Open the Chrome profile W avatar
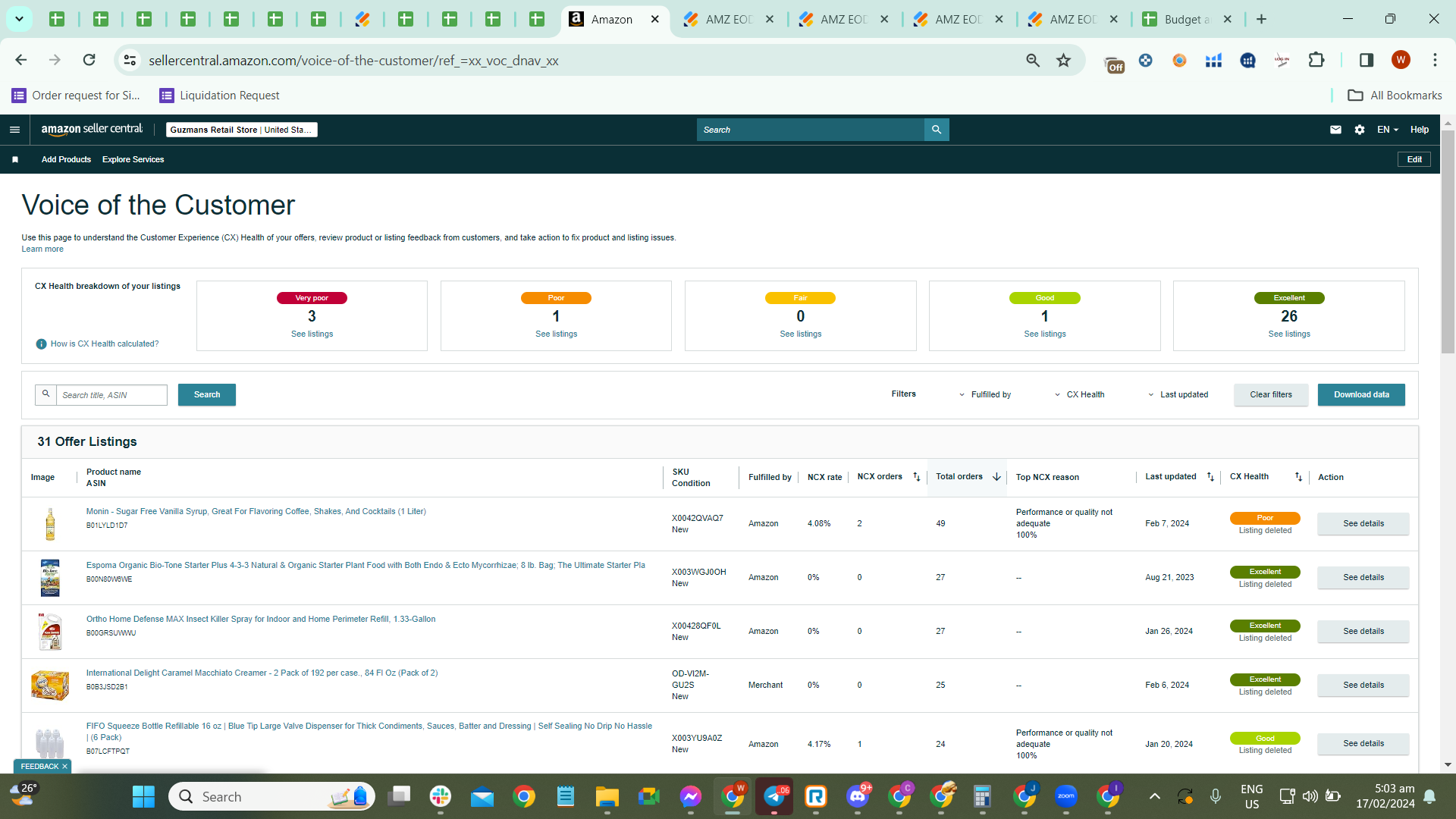1456x819 pixels. (1401, 60)
